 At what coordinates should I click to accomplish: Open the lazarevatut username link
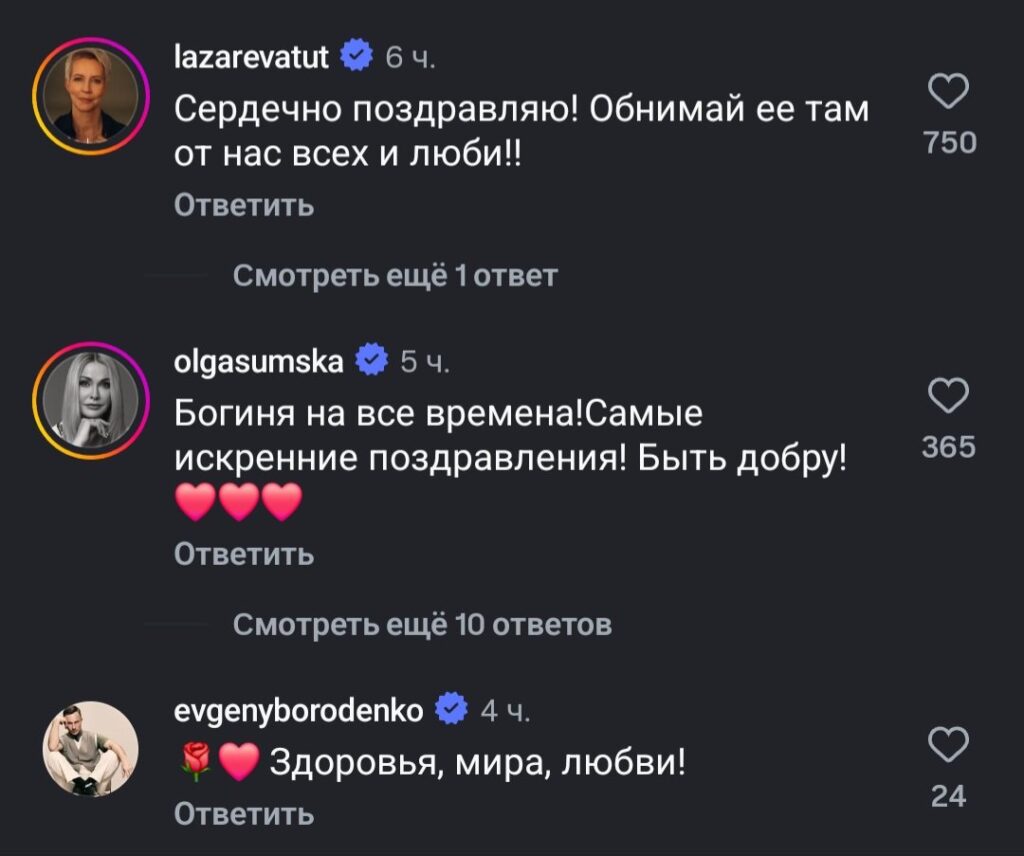[251, 59]
